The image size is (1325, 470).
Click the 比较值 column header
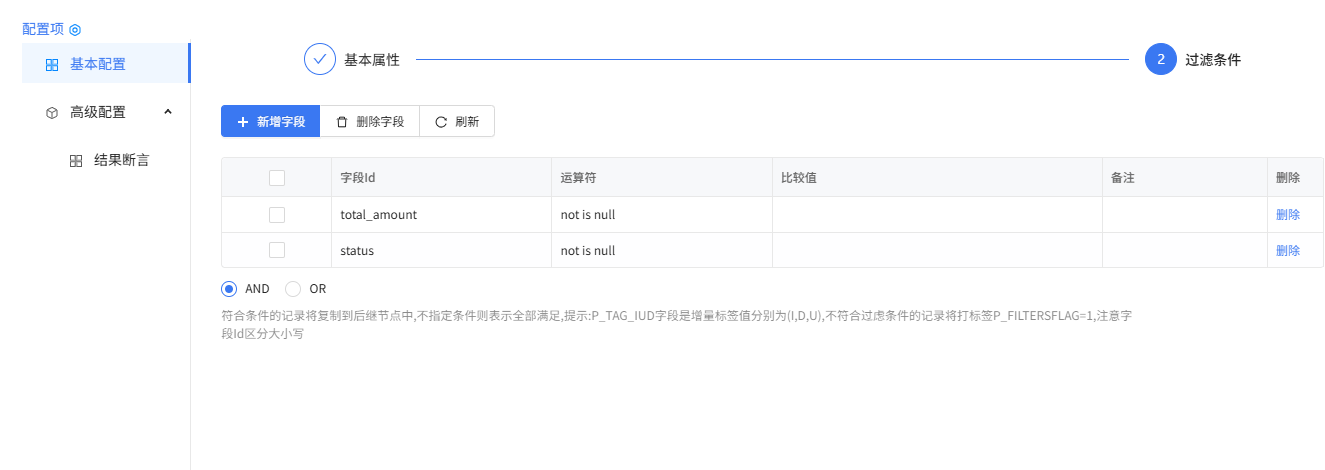pyautogui.click(x=937, y=178)
